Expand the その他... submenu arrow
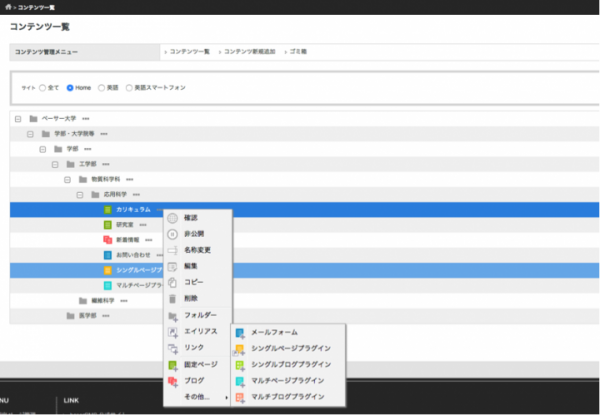The height and width of the screenshot is (415, 600). 227,398
